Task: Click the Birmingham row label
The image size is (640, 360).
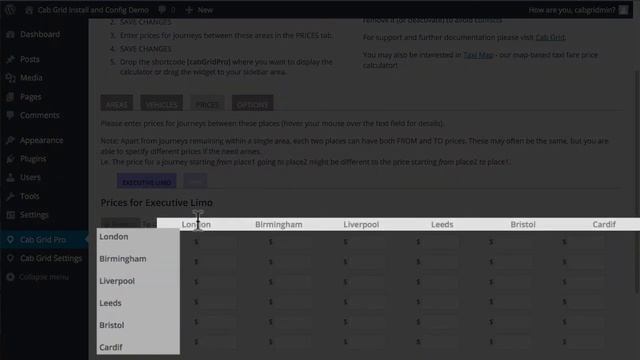Action: 123,259
